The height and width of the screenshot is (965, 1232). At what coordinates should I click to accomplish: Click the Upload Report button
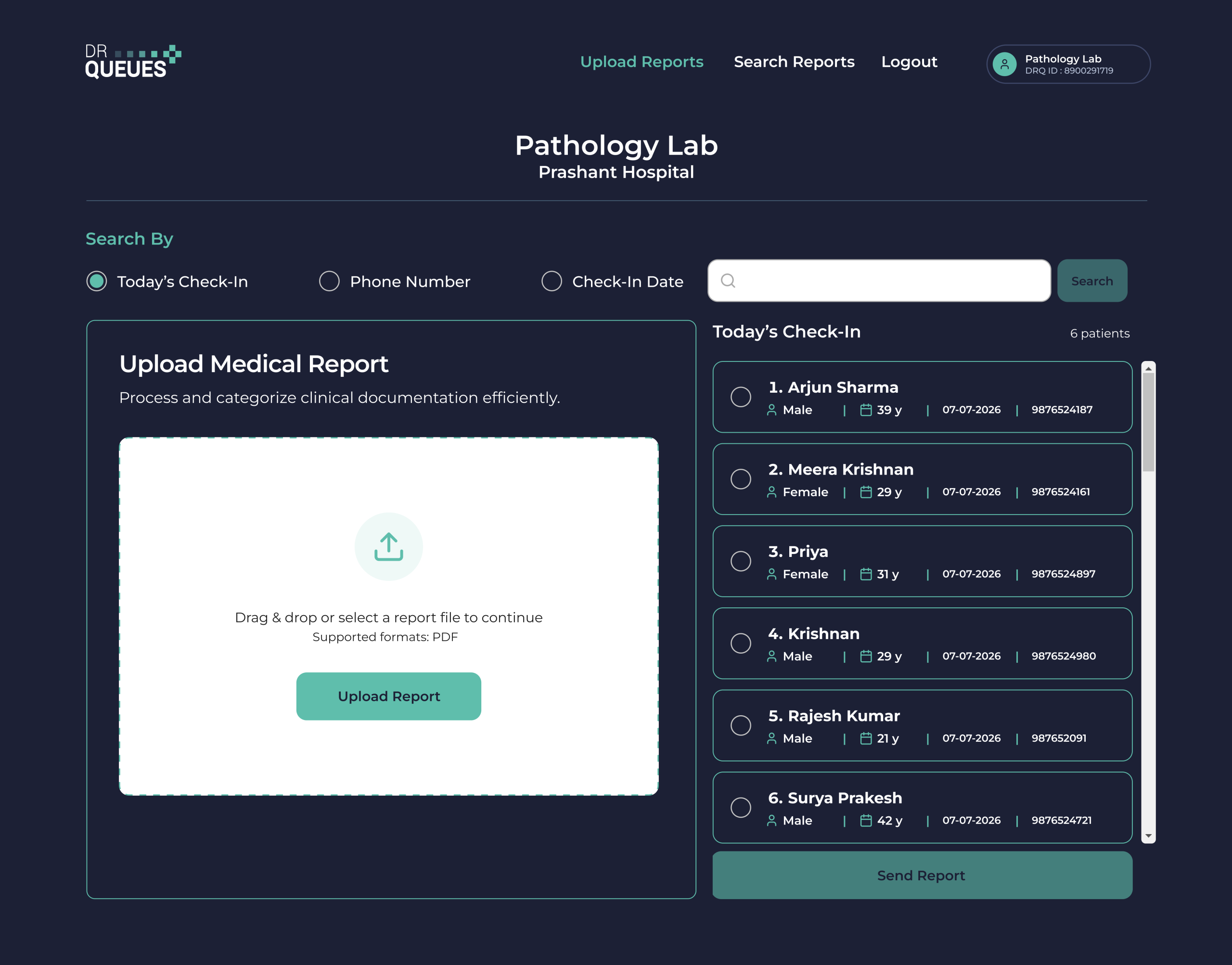(x=389, y=696)
